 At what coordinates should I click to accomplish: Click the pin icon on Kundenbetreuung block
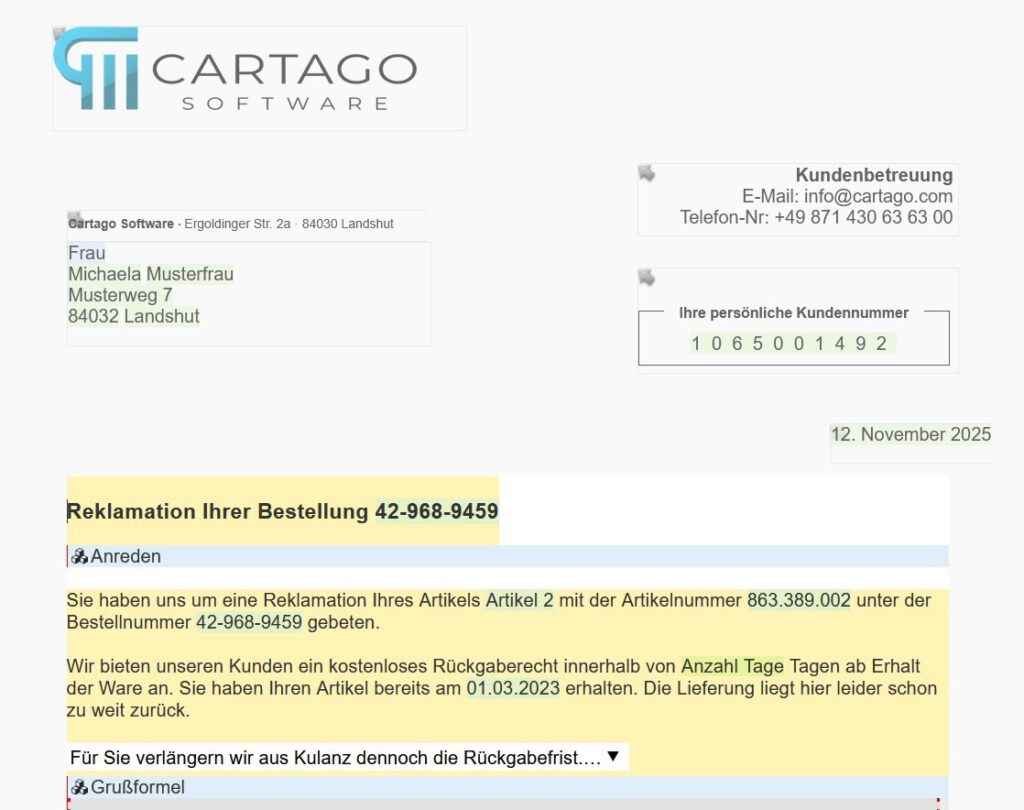pos(647,173)
